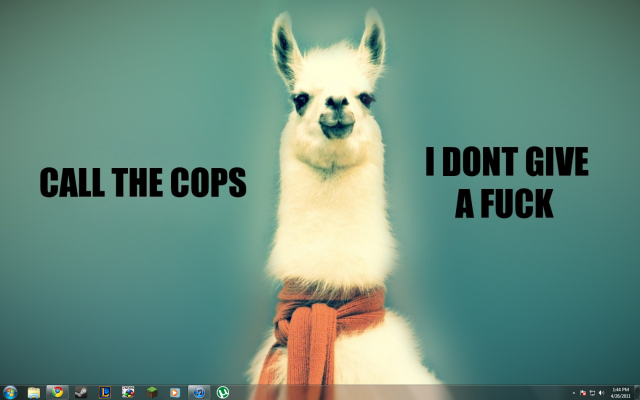Switch to iTunes in the taskbar

point(198,392)
